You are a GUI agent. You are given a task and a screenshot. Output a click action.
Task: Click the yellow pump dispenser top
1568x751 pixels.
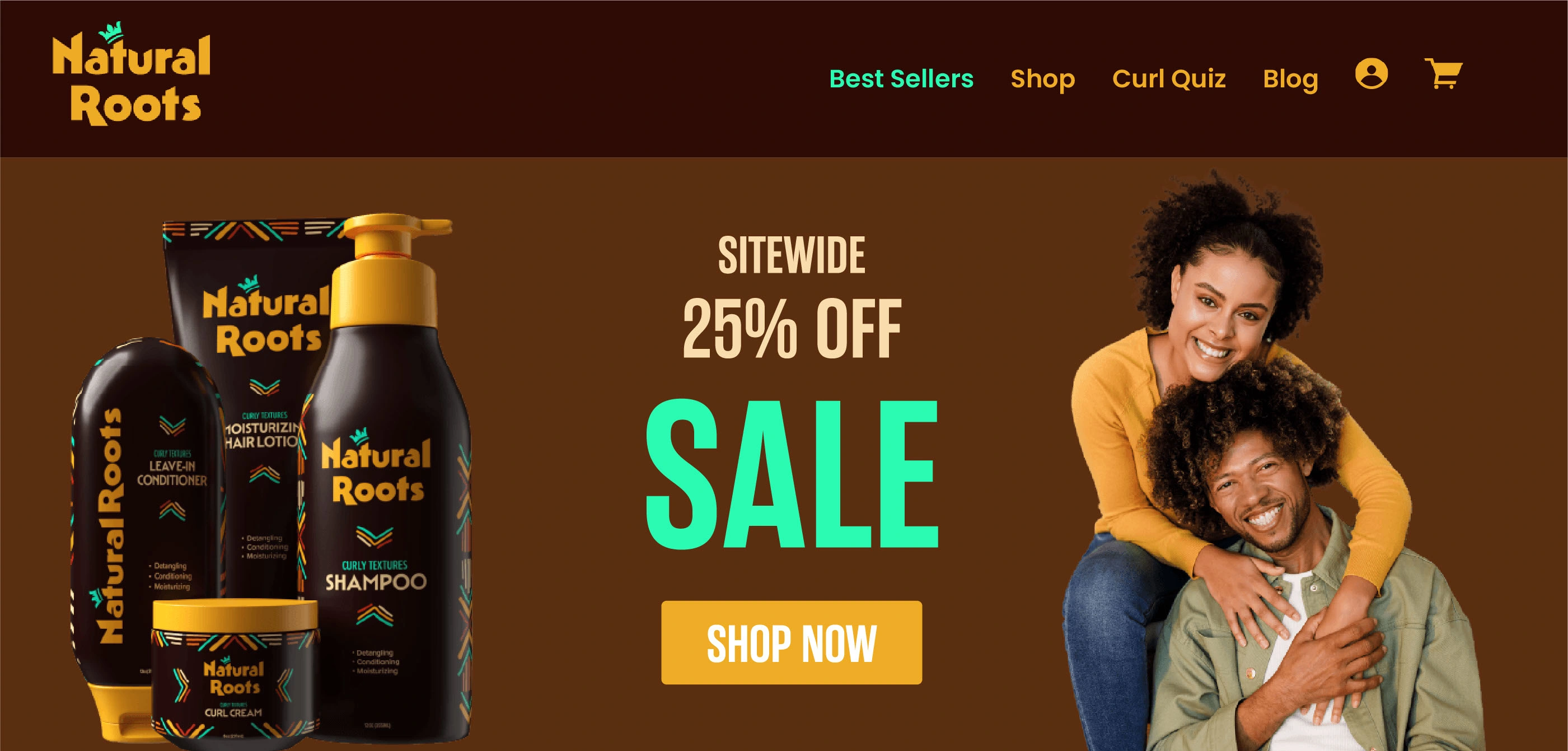[390, 268]
